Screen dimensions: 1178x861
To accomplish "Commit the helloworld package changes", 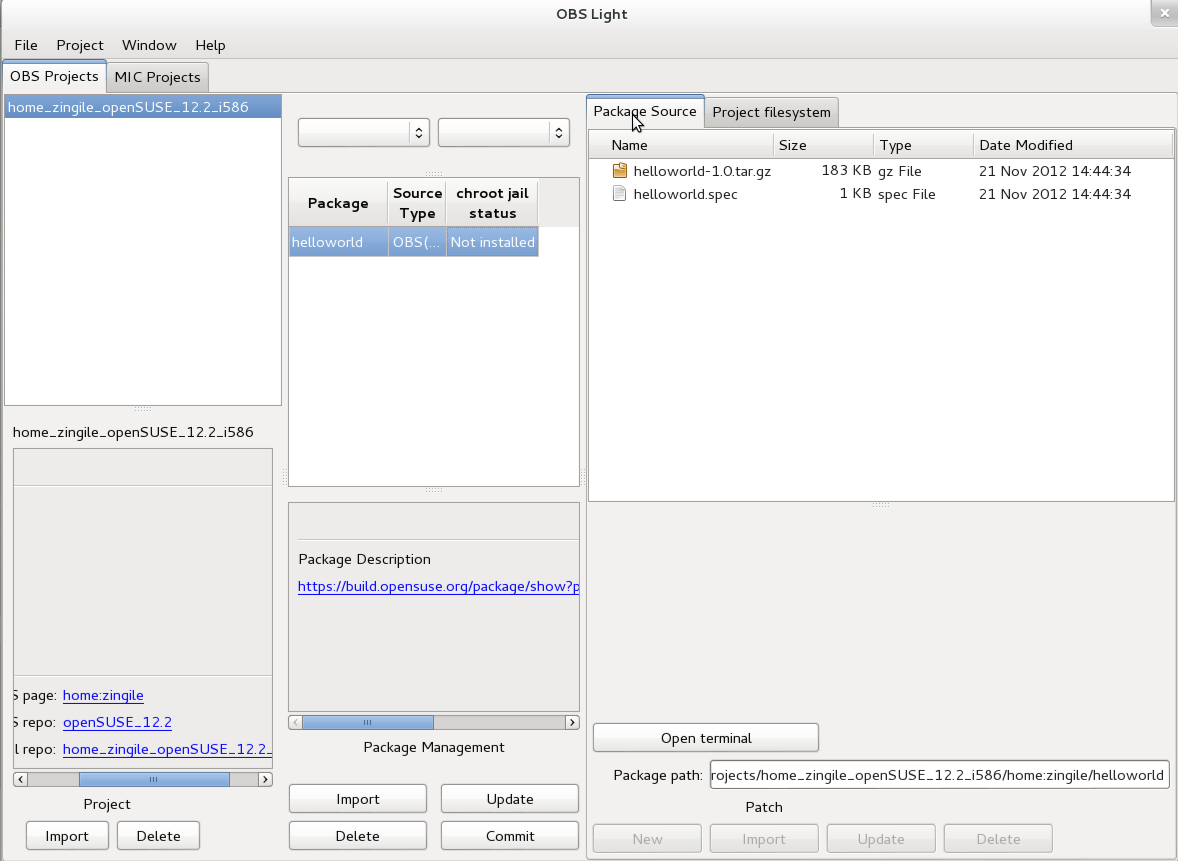I will [x=509, y=835].
